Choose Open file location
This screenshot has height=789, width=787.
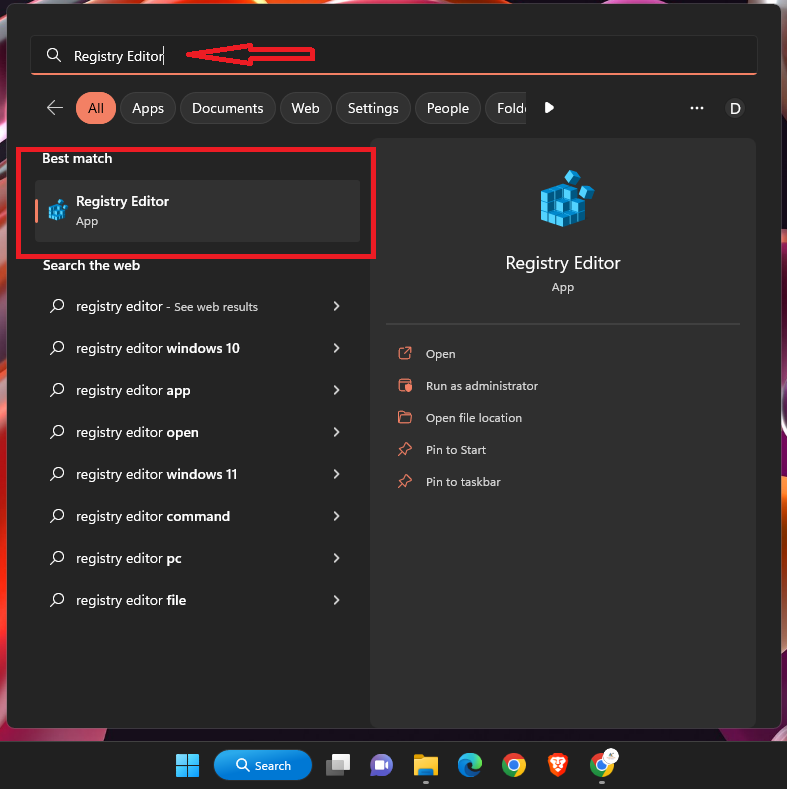click(x=474, y=418)
